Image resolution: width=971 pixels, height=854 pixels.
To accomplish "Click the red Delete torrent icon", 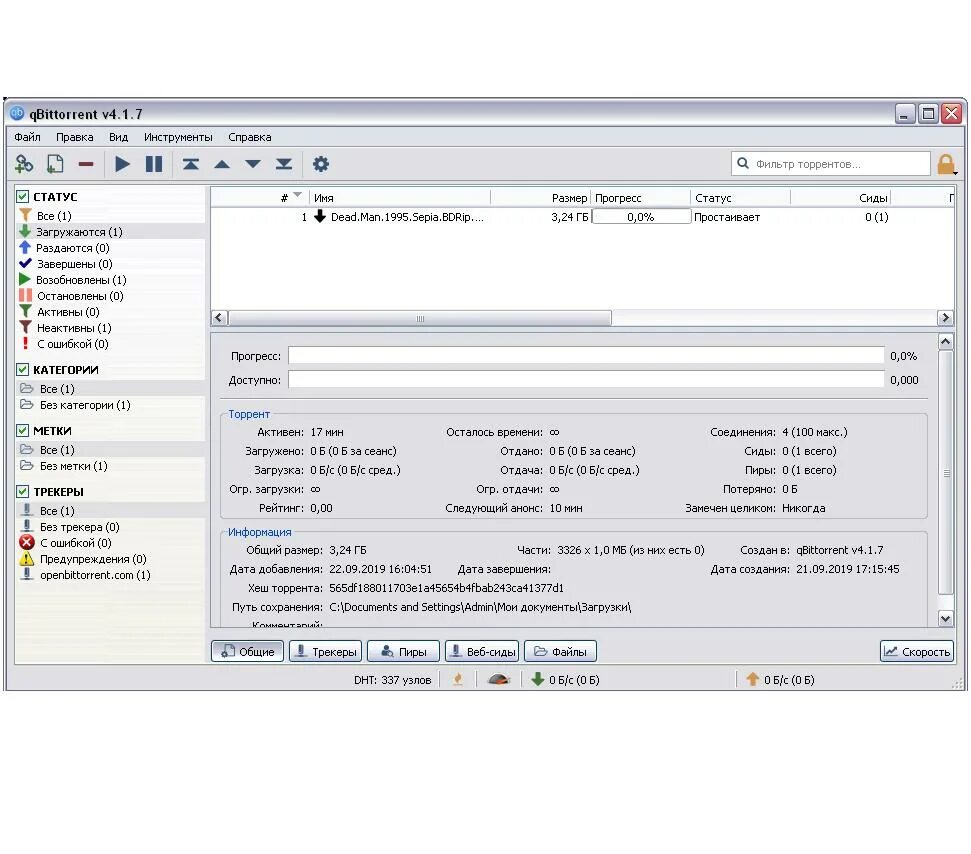I will [x=86, y=164].
